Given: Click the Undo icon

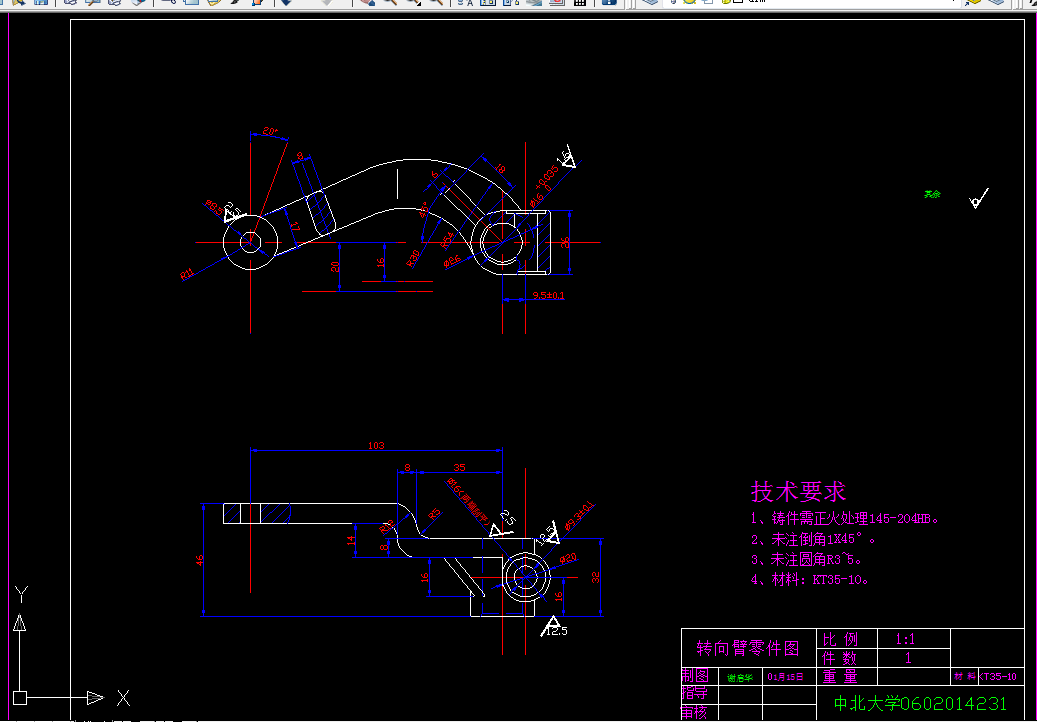Looking at the screenshot, I should pyautogui.click(x=287, y=4).
